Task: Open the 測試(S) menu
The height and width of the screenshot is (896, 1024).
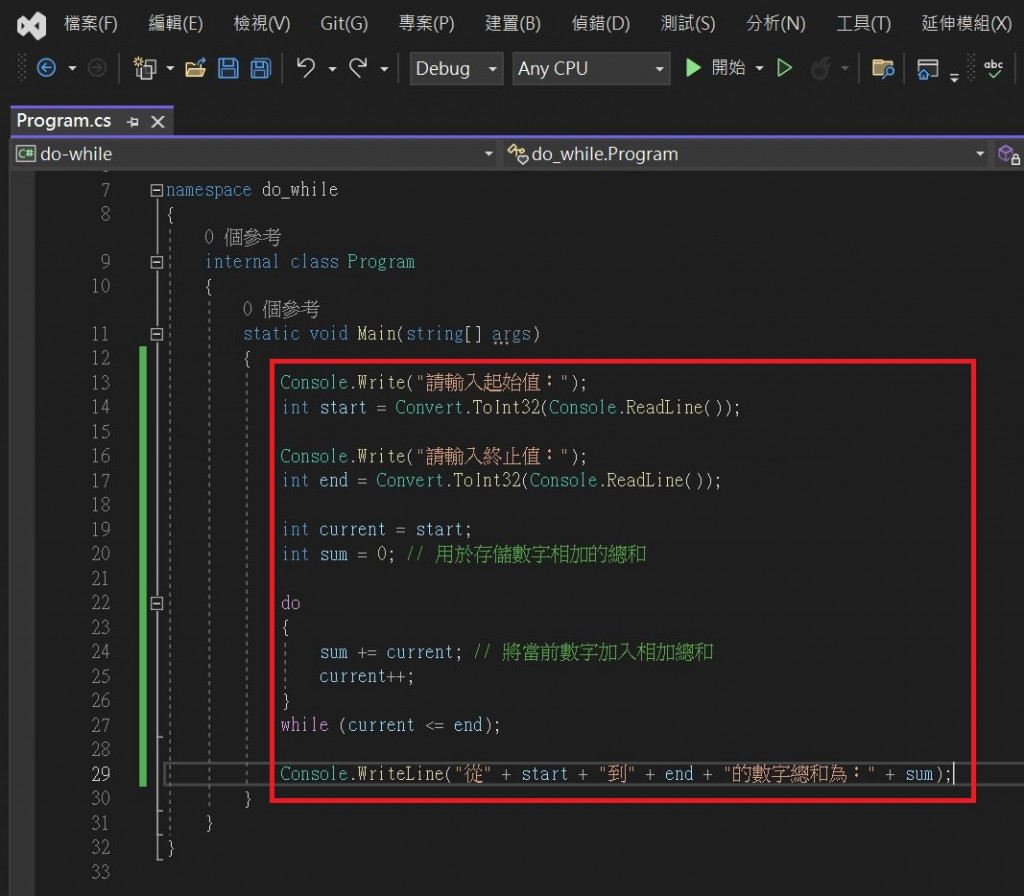Action: pos(688,24)
